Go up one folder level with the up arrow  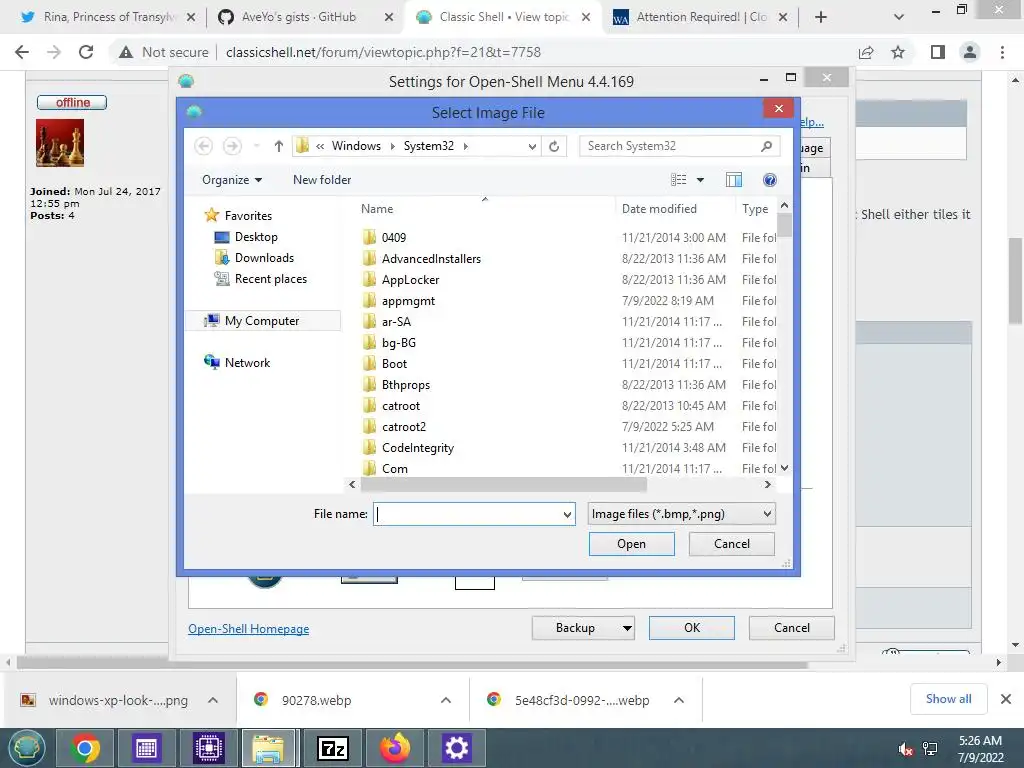point(279,146)
